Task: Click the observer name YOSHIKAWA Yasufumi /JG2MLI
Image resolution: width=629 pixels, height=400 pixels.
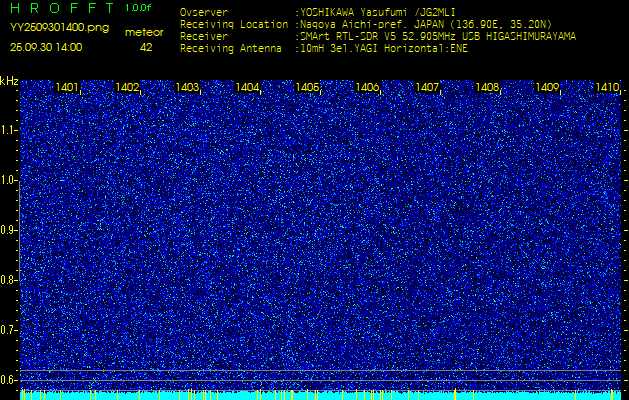Action: [377, 13]
